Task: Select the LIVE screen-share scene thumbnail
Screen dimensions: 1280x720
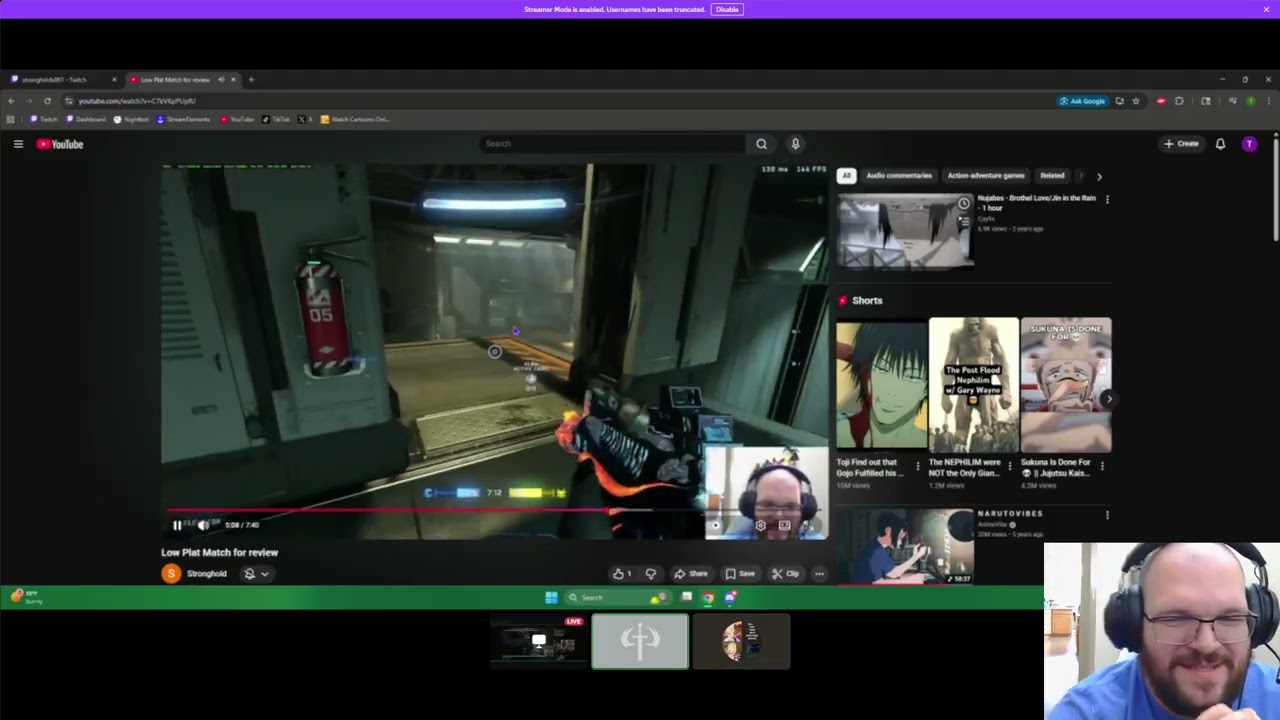Action: [538, 642]
